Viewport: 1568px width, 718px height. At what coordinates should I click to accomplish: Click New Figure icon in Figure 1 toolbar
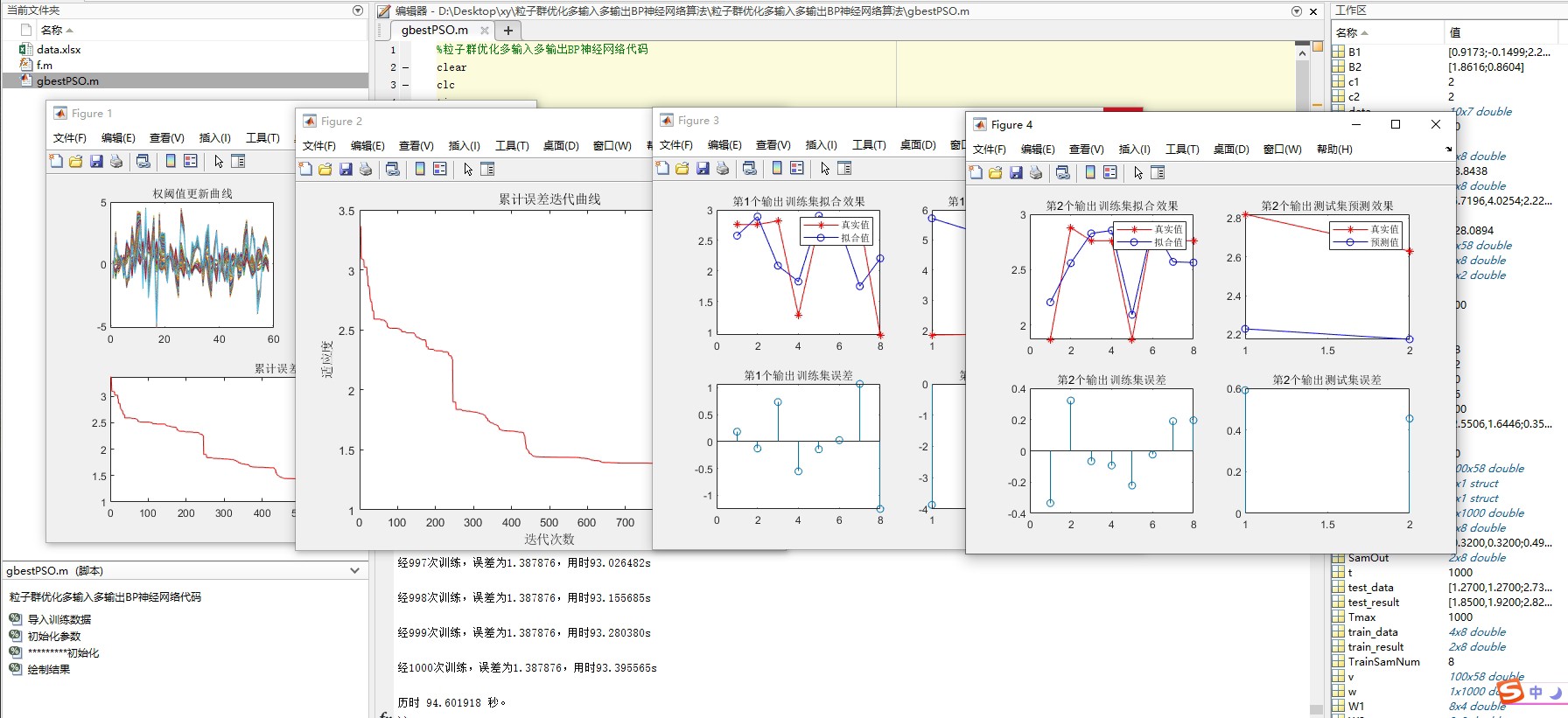56,161
